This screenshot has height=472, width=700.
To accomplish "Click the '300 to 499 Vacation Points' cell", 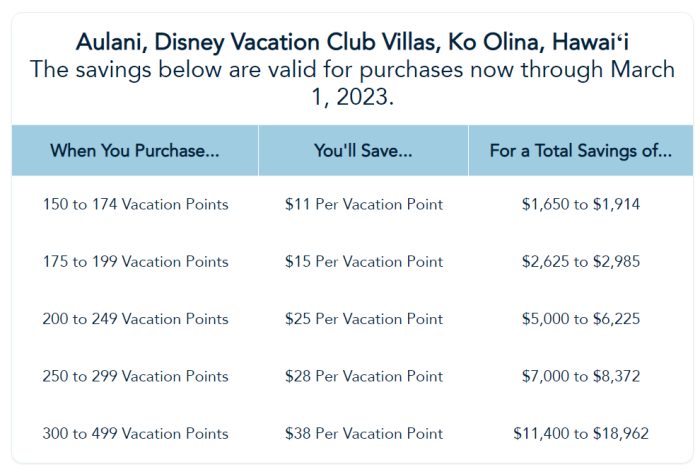I will coord(135,433).
